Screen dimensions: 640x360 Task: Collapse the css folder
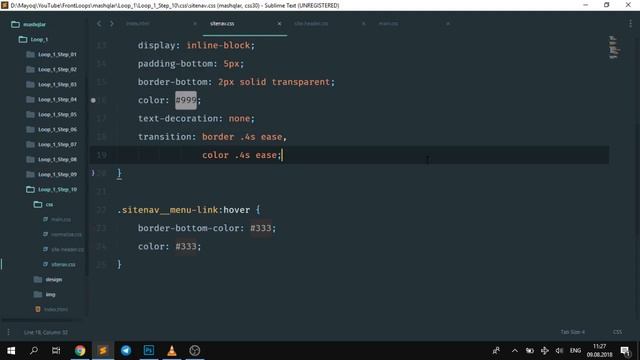coord(43,204)
